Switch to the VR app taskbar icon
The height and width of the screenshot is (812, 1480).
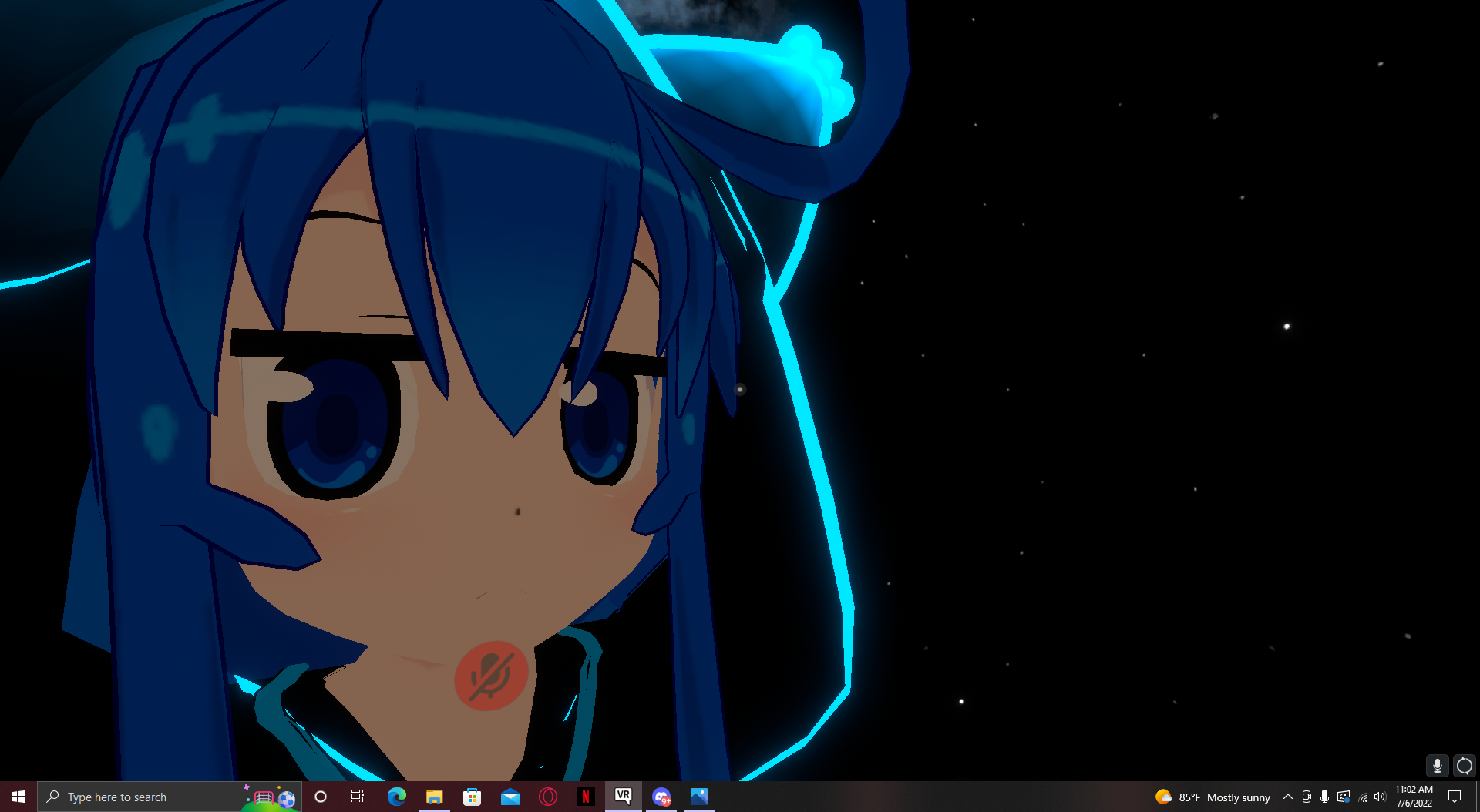[623, 797]
